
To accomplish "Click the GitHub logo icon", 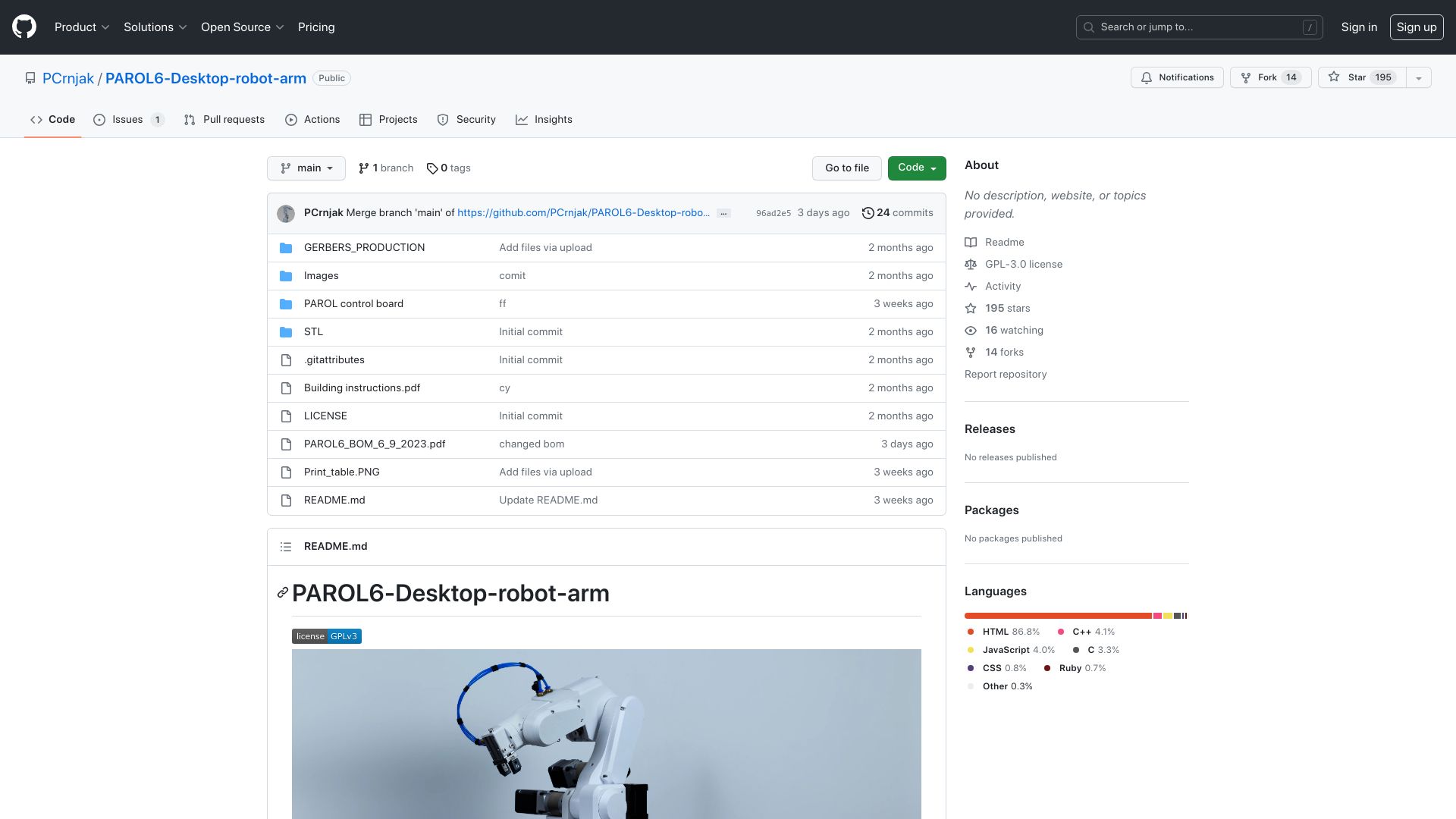I will [24, 27].
